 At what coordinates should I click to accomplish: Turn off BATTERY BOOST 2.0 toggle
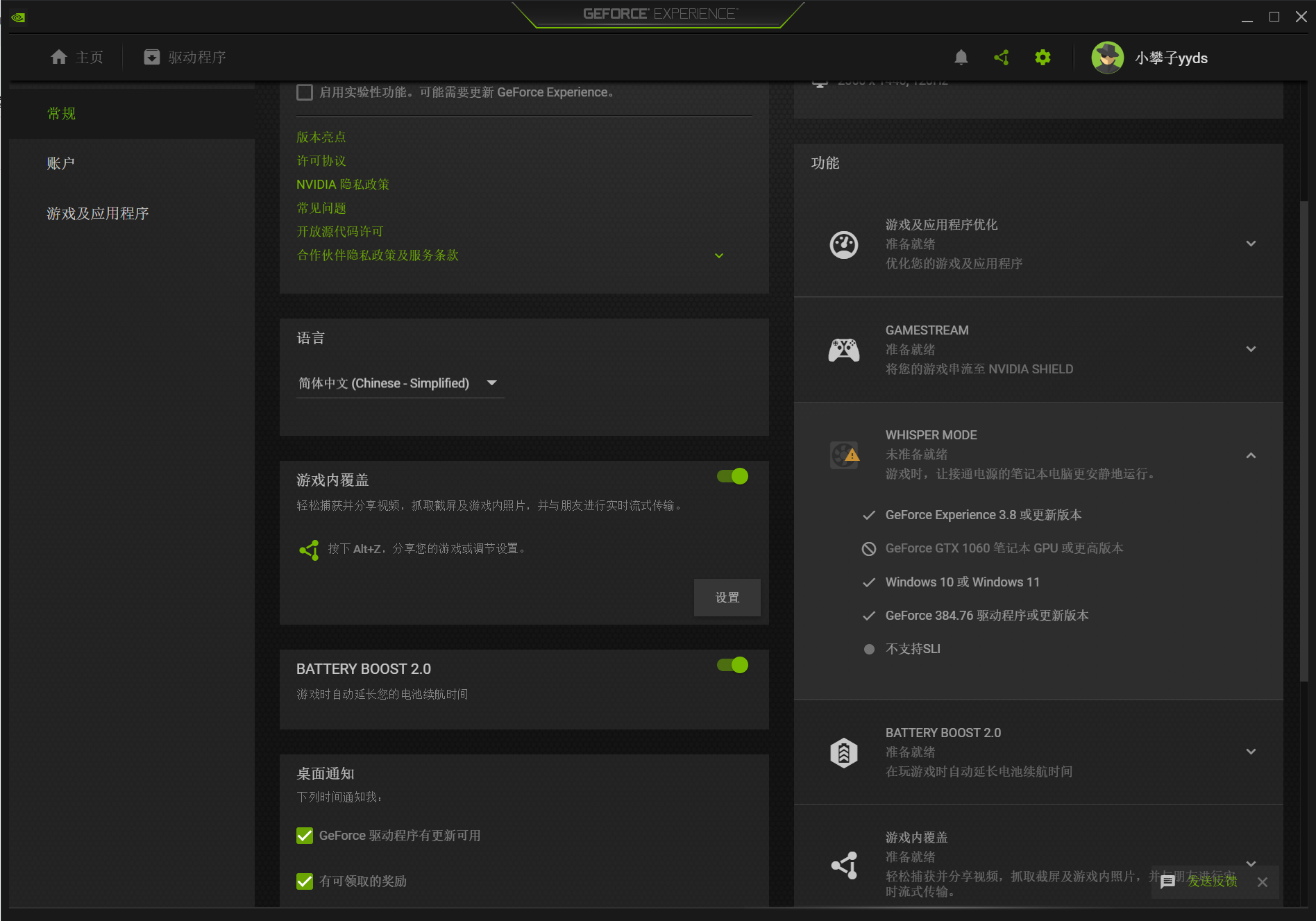732,665
